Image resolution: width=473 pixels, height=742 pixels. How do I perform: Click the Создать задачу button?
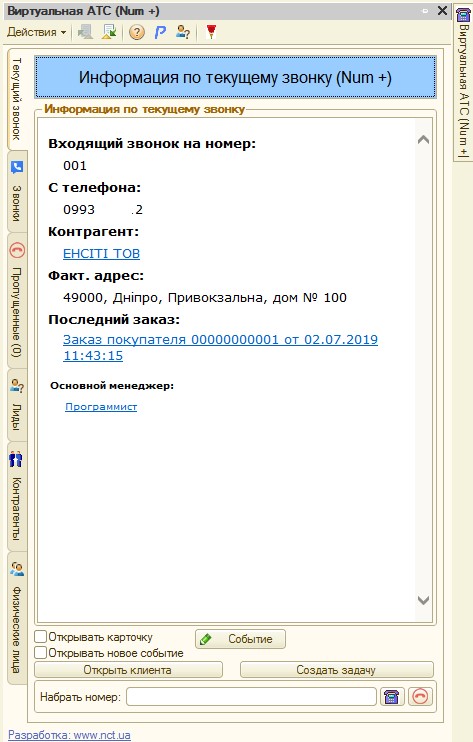pyautogui.click(x=336, y=670)
